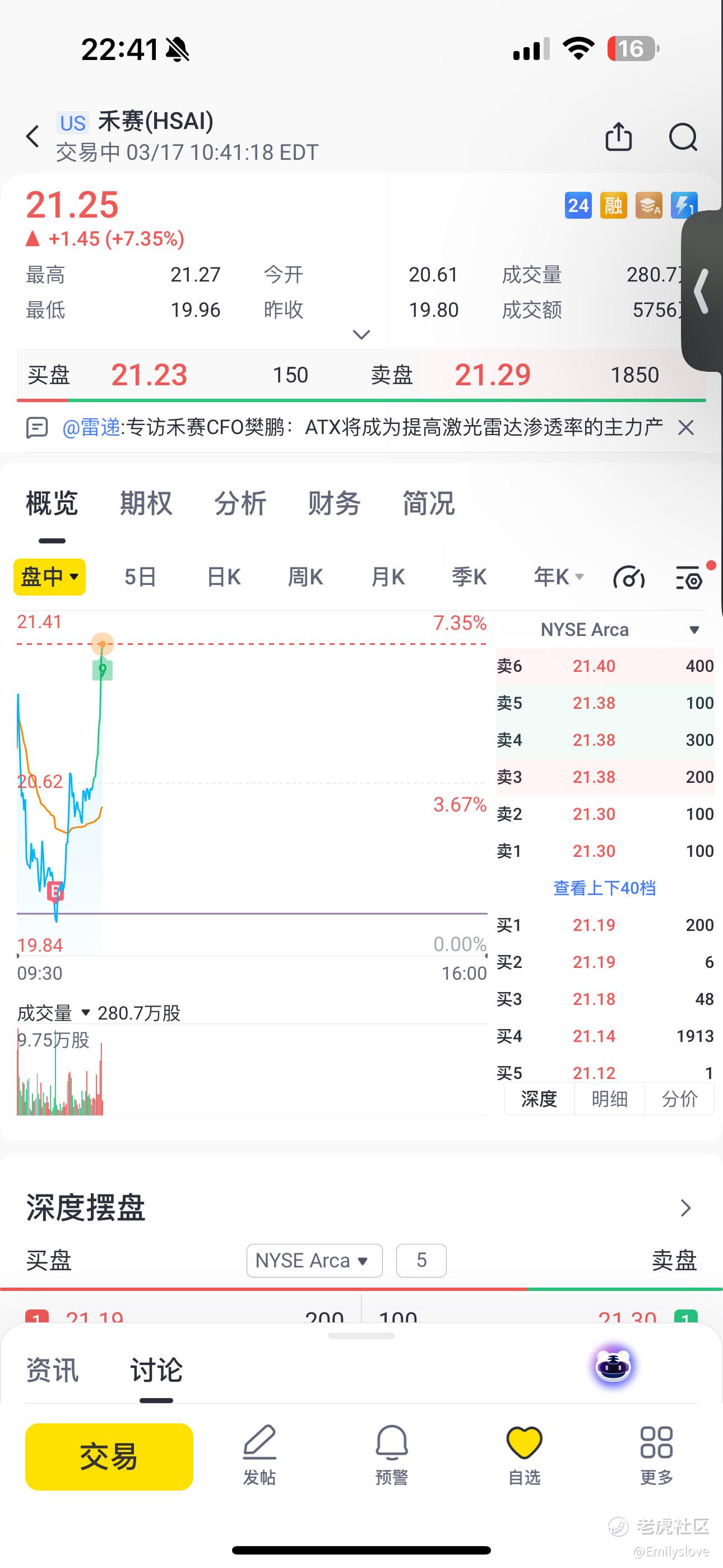This screenshot has width=723, height=1568.
Task: Tap the speedometer indicator icon
Action: pos(629,577)
